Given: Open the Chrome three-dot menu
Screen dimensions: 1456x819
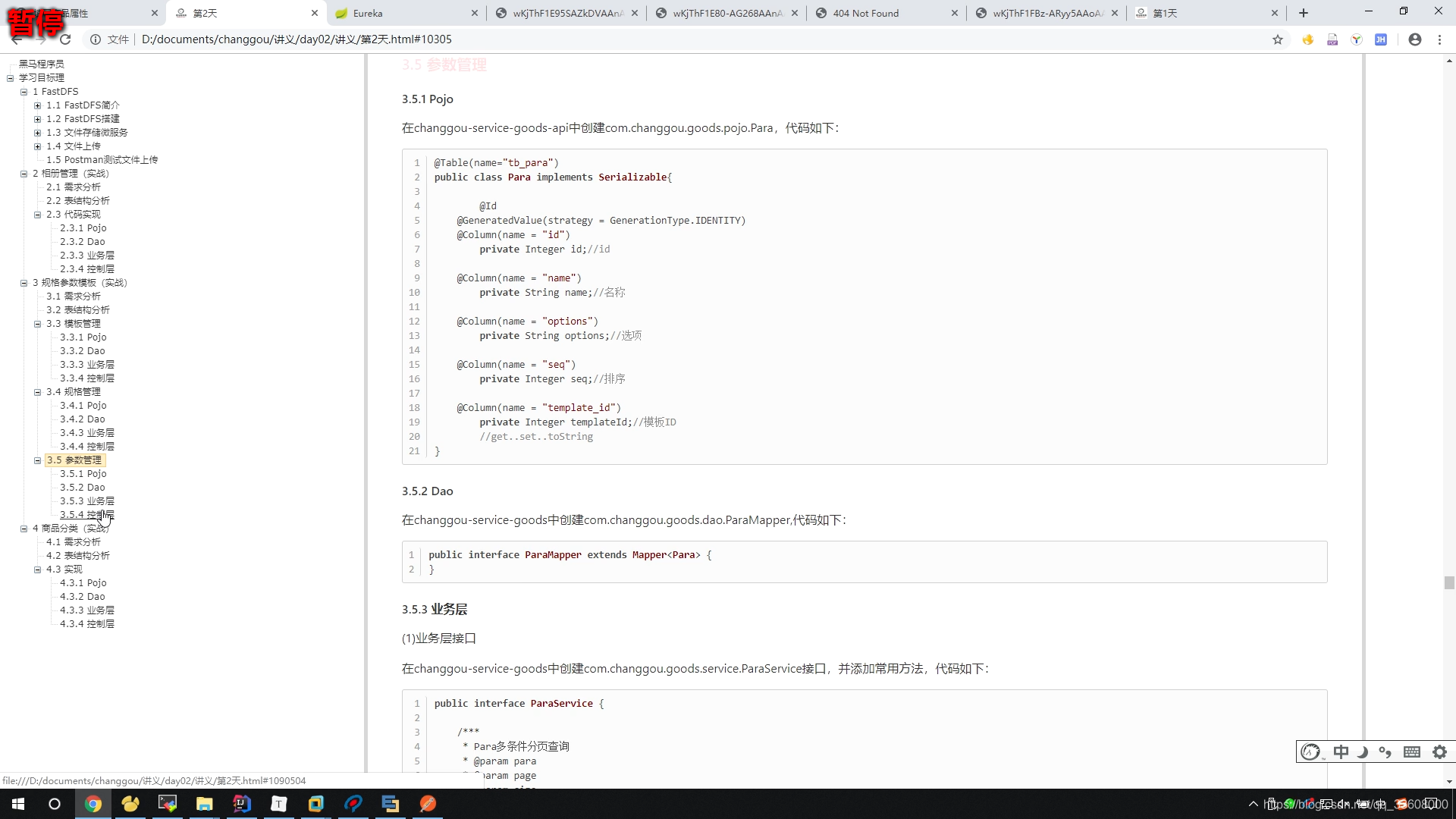Looking at the screenshot, I should pos(1439,39).
